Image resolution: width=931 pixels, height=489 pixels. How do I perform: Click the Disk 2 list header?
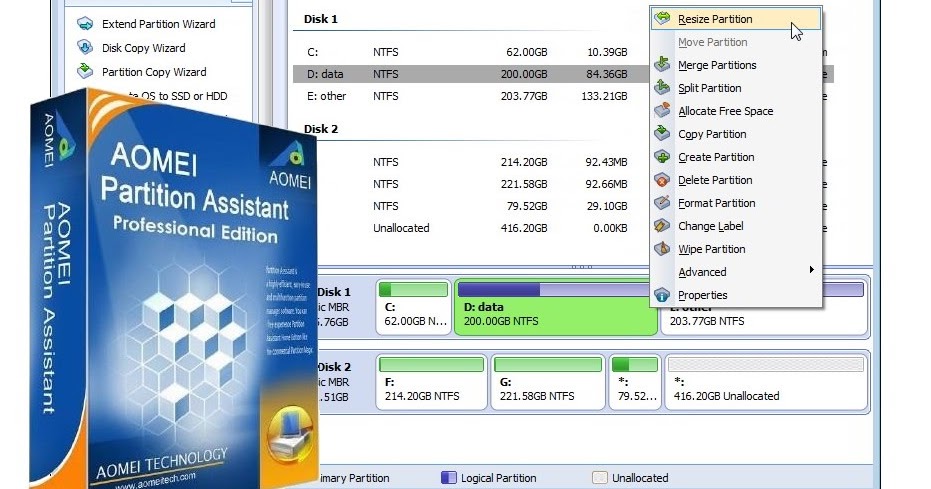pos(321,129)
